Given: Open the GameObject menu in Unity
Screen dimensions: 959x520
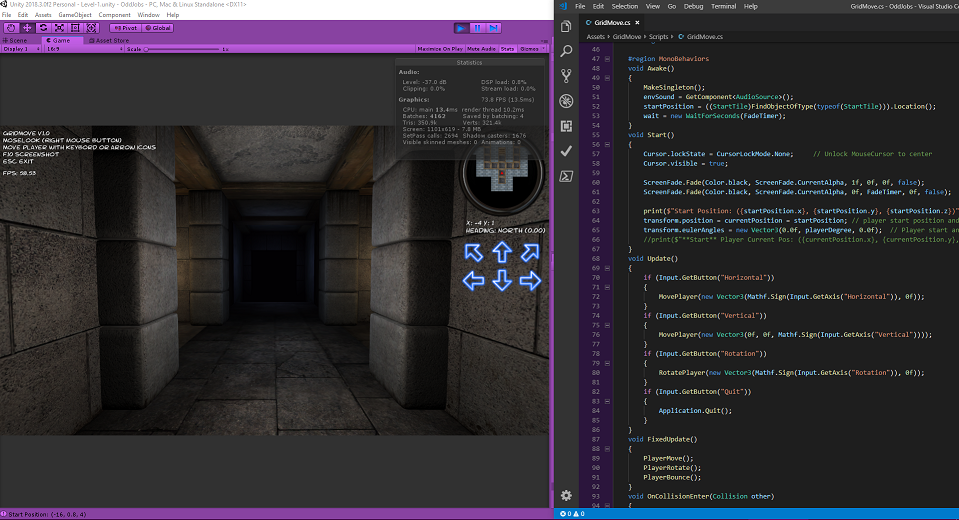Looking at the screenshot, I should 75,16.
